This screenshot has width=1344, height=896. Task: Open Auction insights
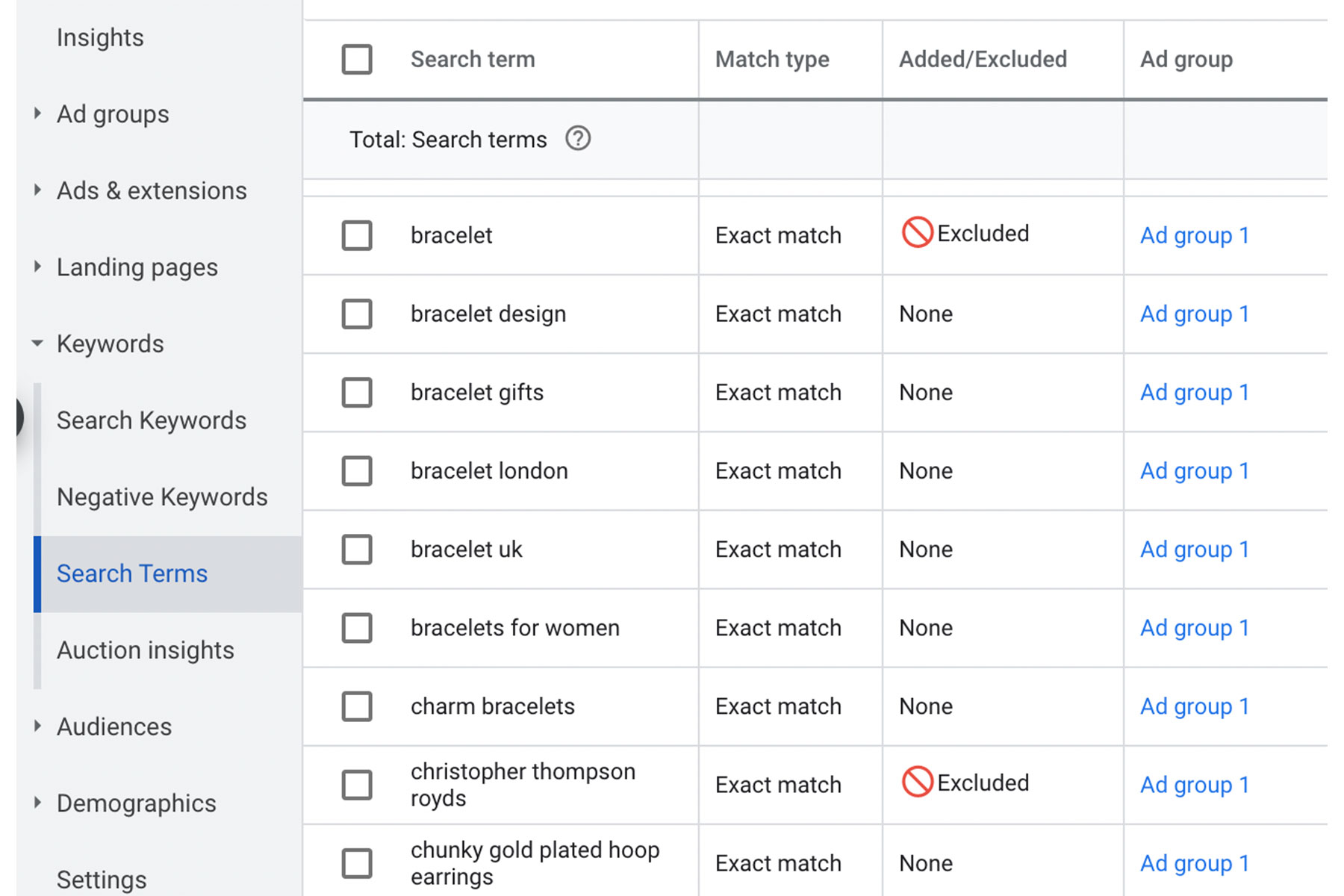[146, 650]
